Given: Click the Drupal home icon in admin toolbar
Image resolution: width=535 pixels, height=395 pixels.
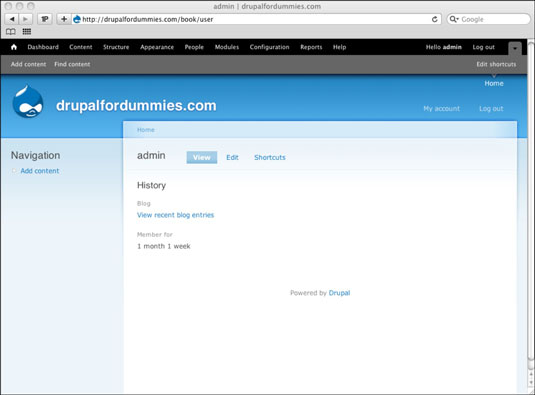Looking at the screenshot, I should point(14,47).
